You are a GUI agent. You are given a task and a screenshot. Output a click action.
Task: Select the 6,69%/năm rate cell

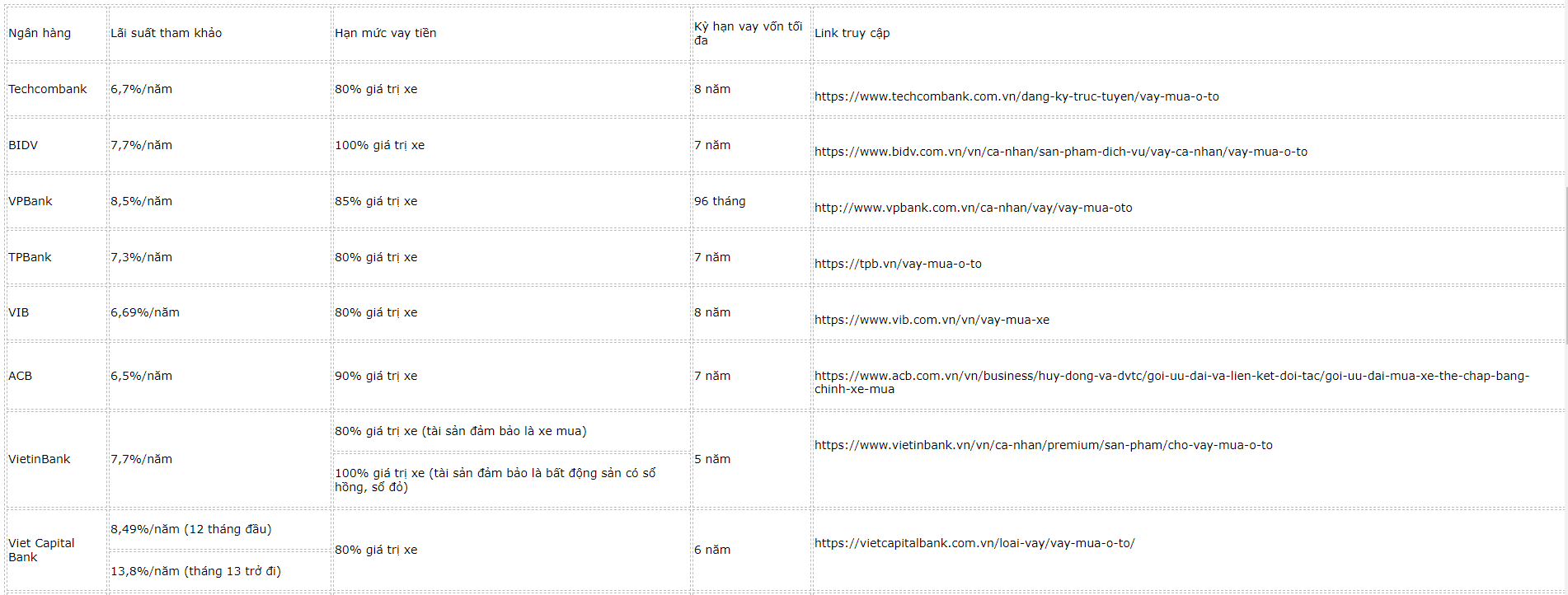point(145,312)
